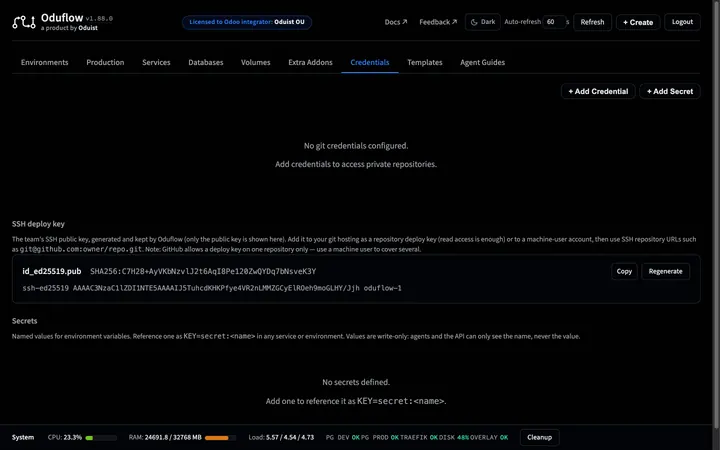Click the RAM usage bar

click(x=220, y=438)
